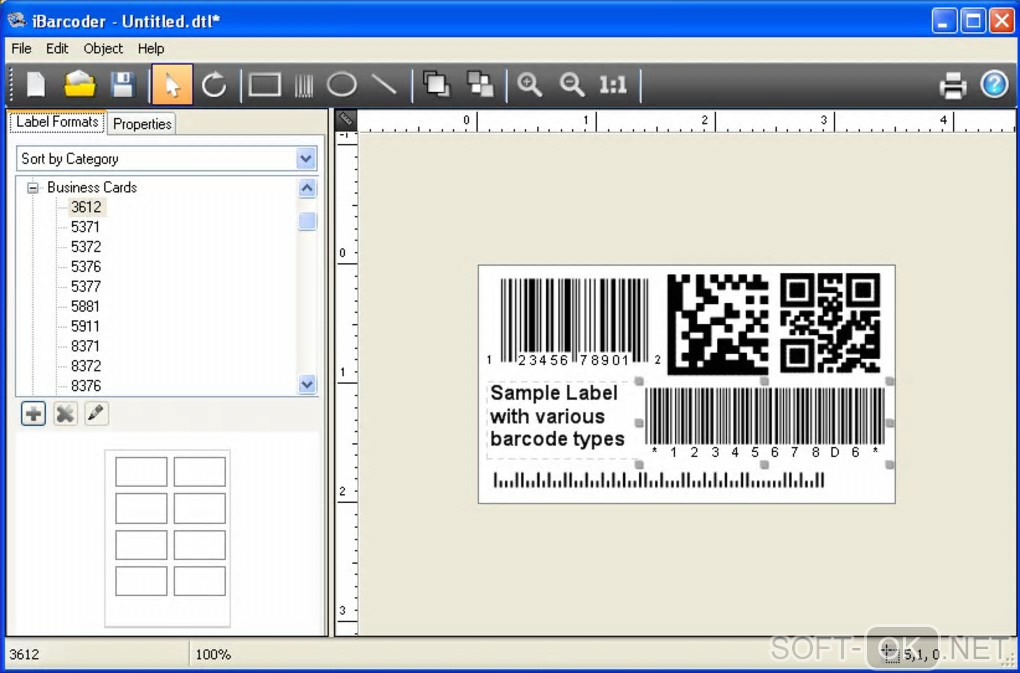The height and width of the screenshot is (673, 1020).
Task: Select the Ellipse drawing tool
Action: point(342,85)
